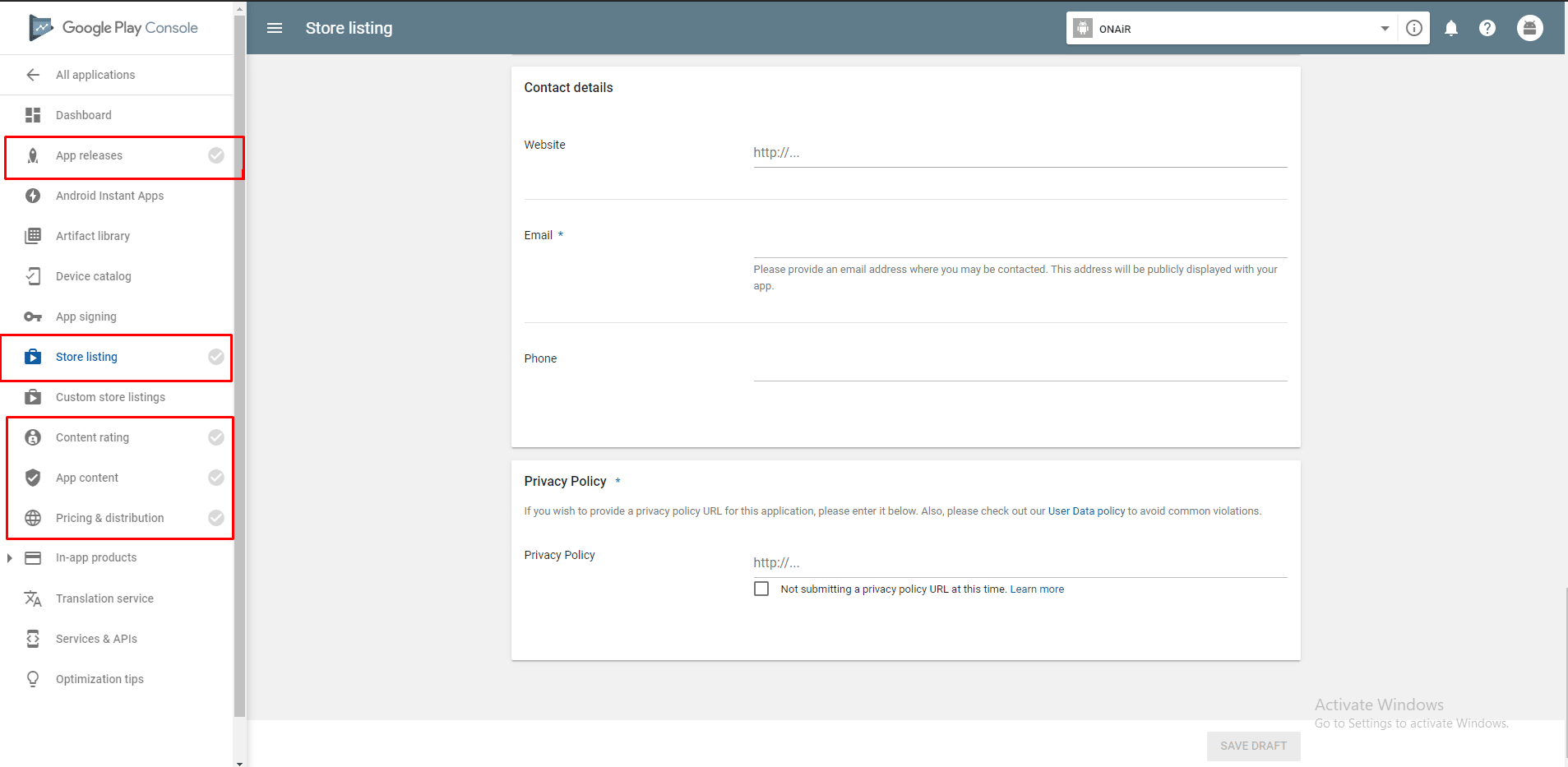Open App signing page

click(x=86, y=317)
